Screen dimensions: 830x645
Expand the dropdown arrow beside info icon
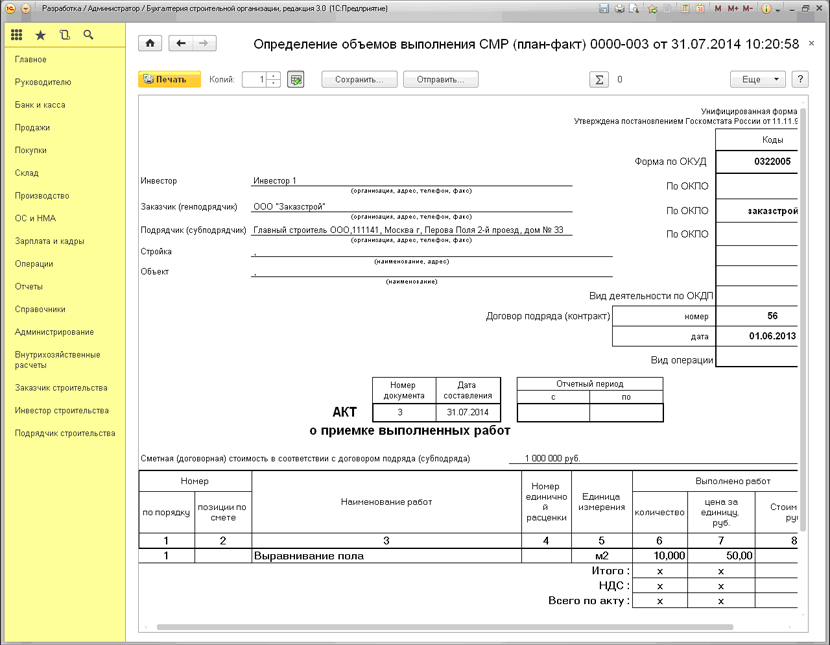click(778, 10)
